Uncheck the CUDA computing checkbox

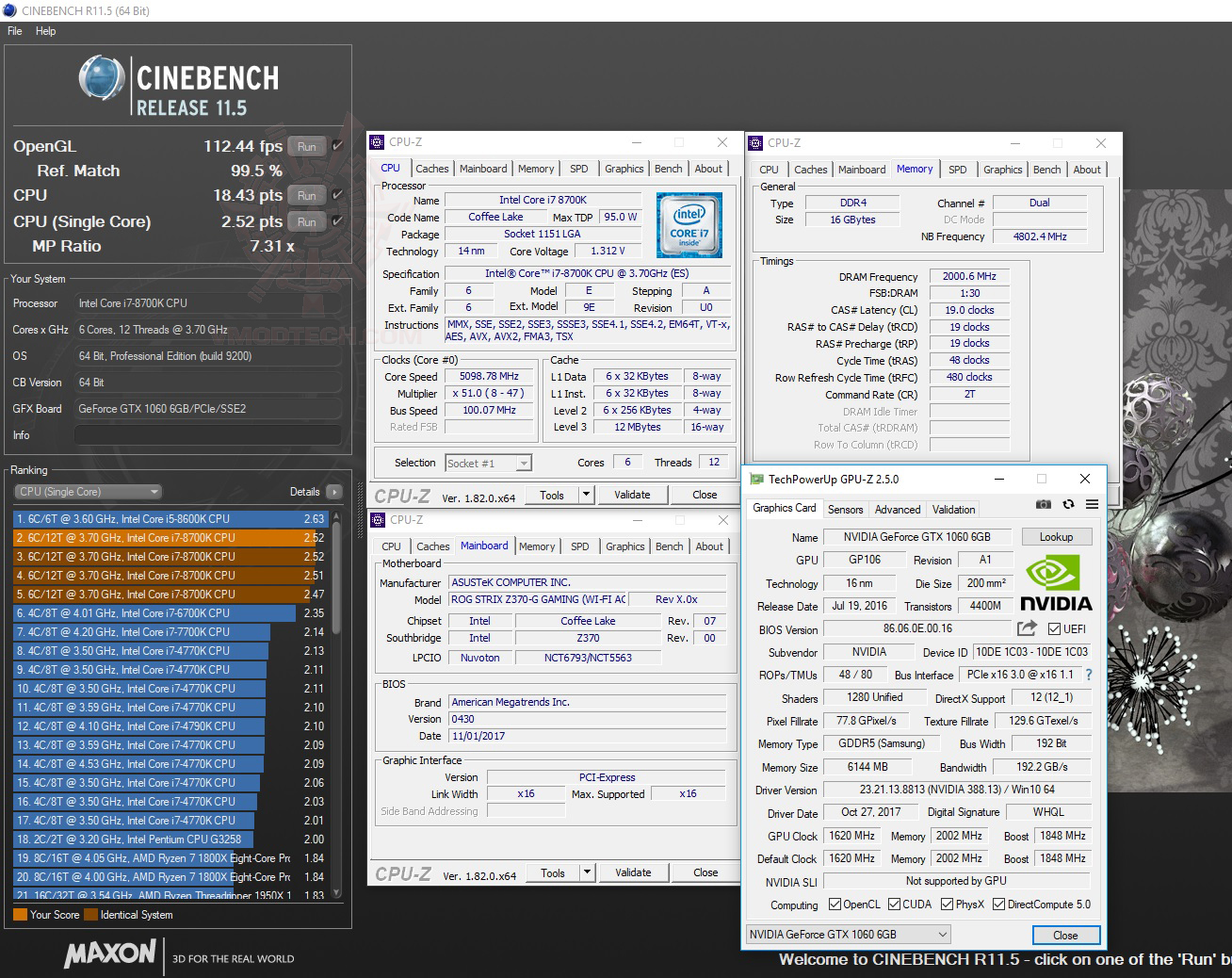pos(892,904)
